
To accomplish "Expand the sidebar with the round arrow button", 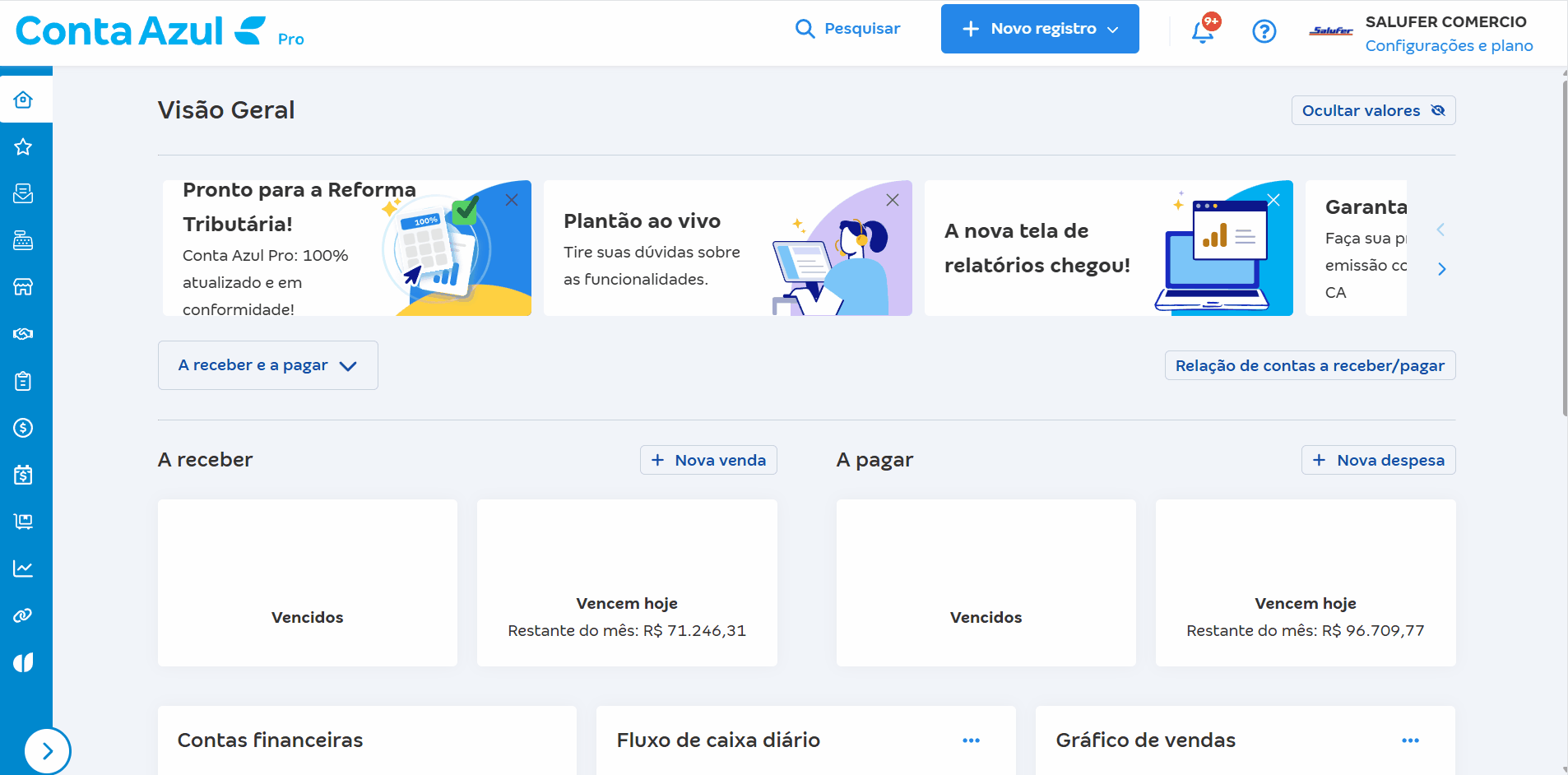I will point(48,750).
